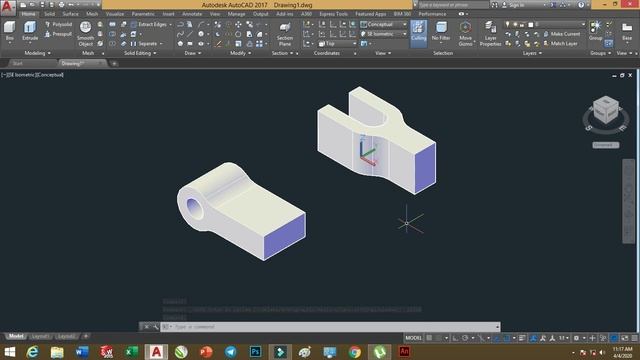The image size is (640, 360).
Task: Click Make Current layer button
Action: (561, 34)
